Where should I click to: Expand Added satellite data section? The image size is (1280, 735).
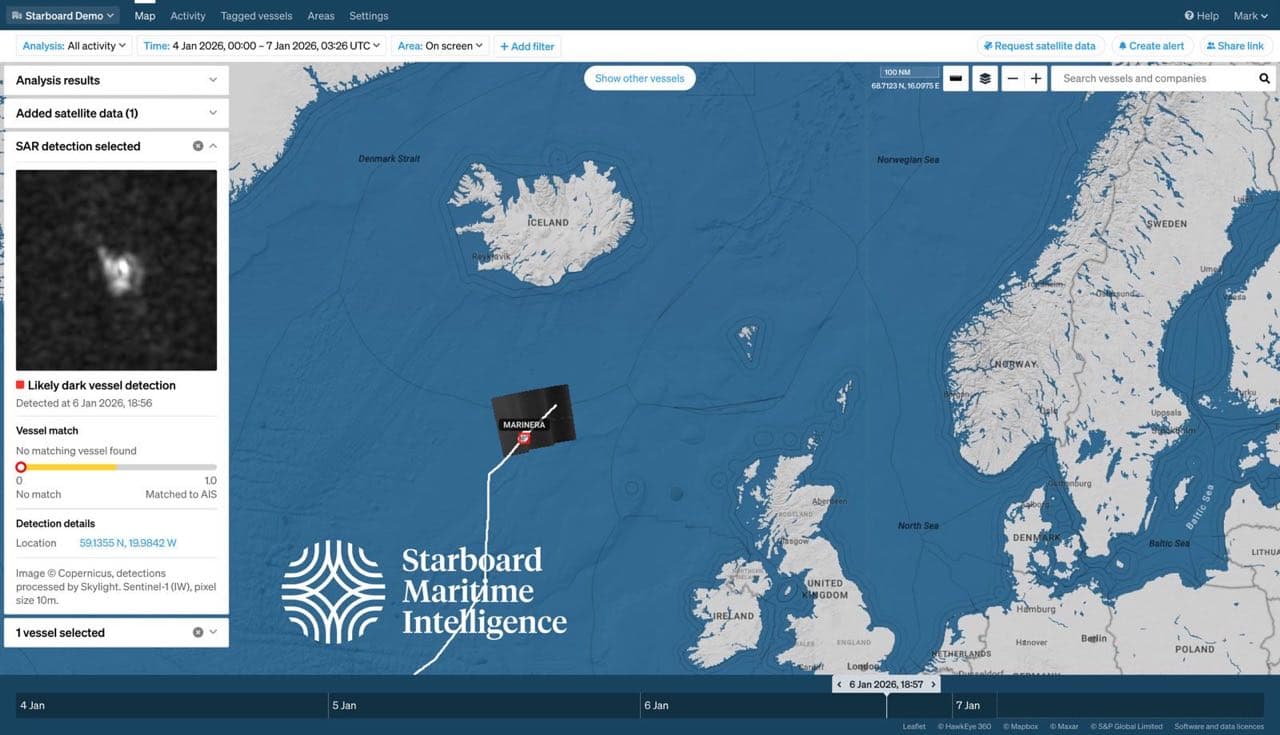click(213, 113)
